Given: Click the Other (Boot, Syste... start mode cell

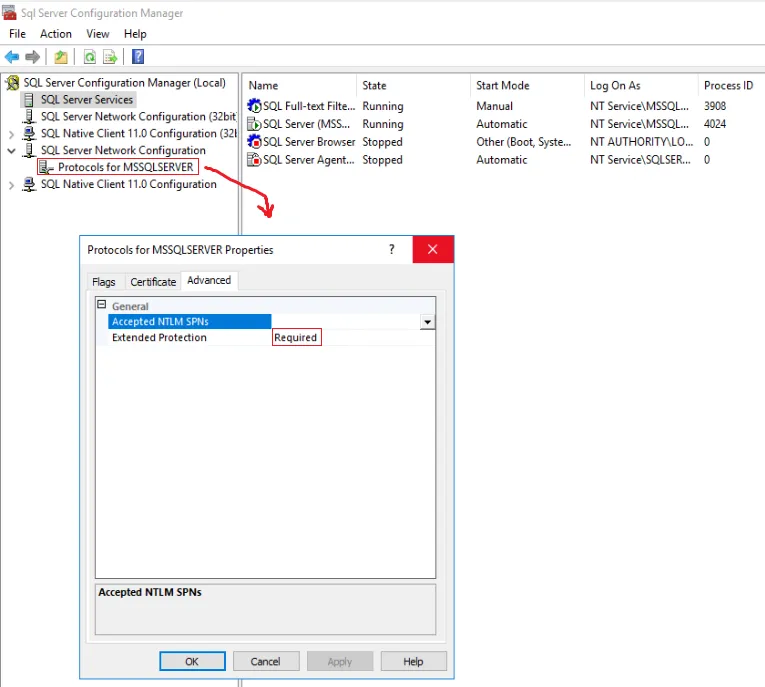Looking at the screenshot, I should [523, 142].
